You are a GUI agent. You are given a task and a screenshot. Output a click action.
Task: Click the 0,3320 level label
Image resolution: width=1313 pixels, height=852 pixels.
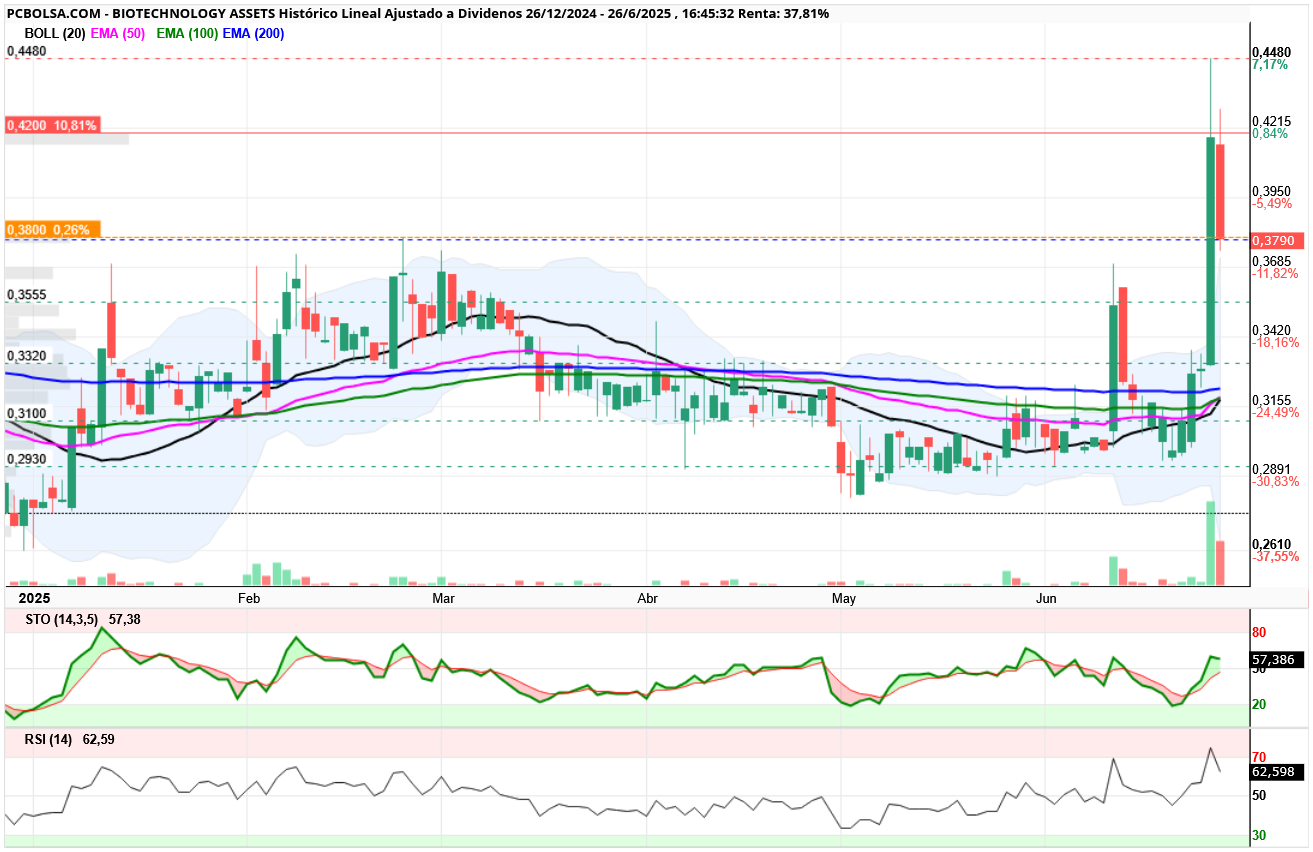coord(27,356)
